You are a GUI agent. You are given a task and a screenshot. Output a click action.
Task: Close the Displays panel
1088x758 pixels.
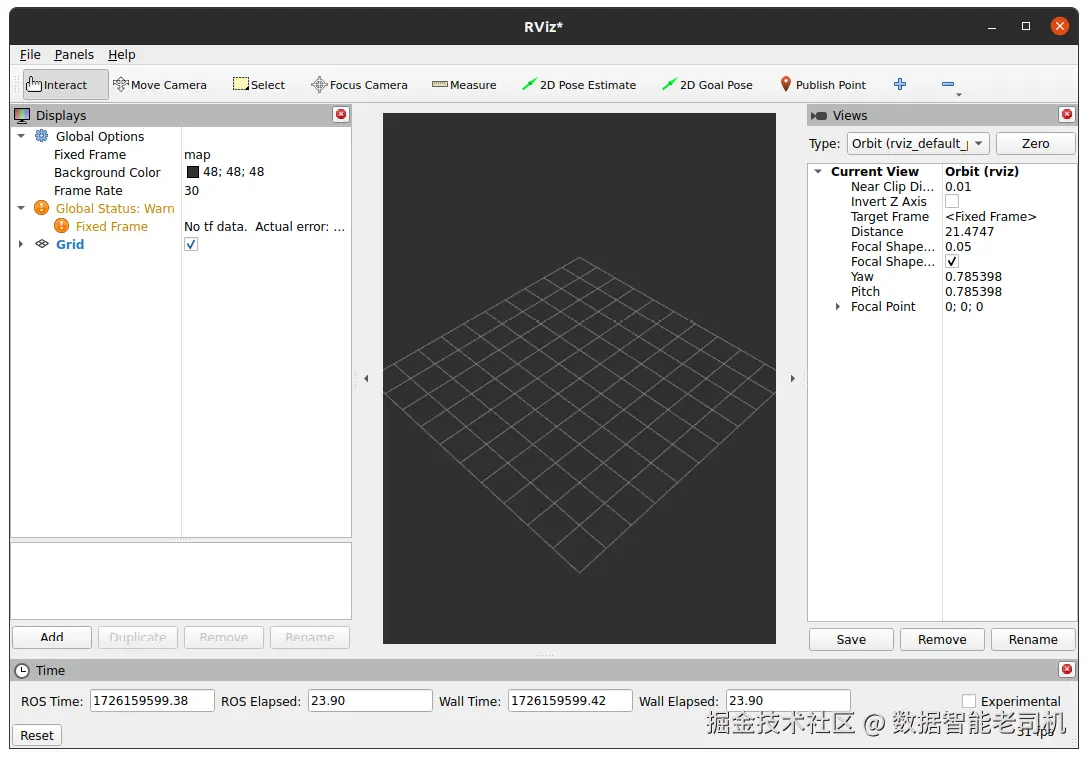pos(341,115)
